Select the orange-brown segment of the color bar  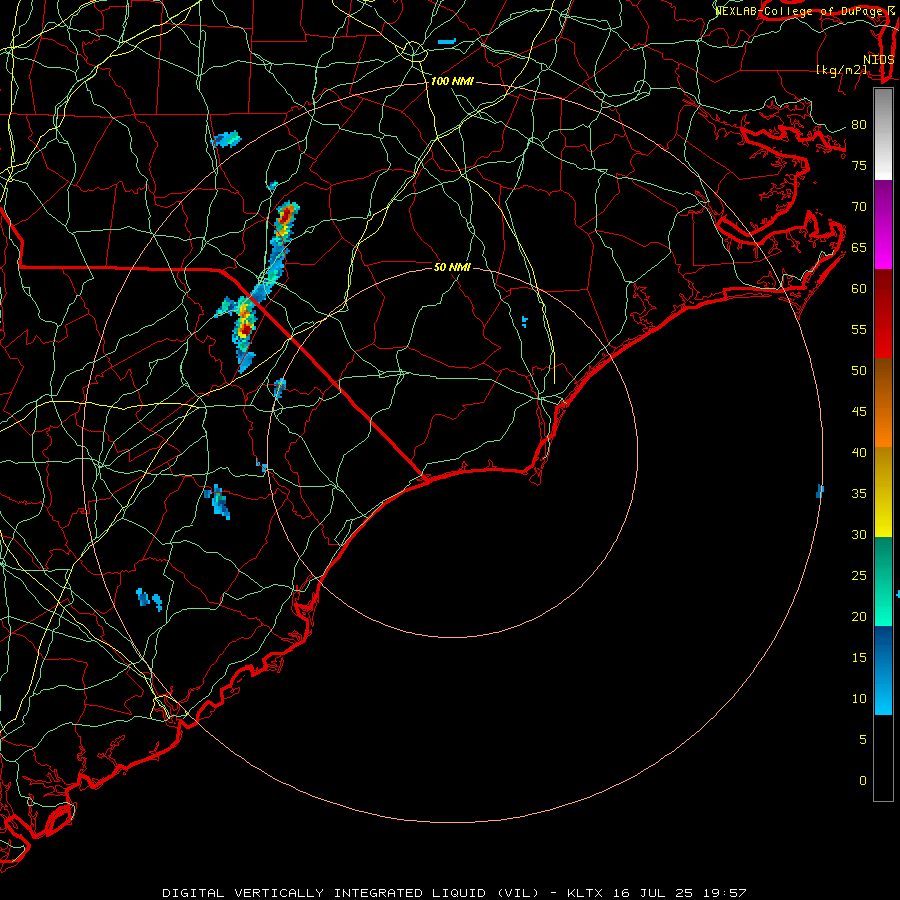click(x=883, y=403)
